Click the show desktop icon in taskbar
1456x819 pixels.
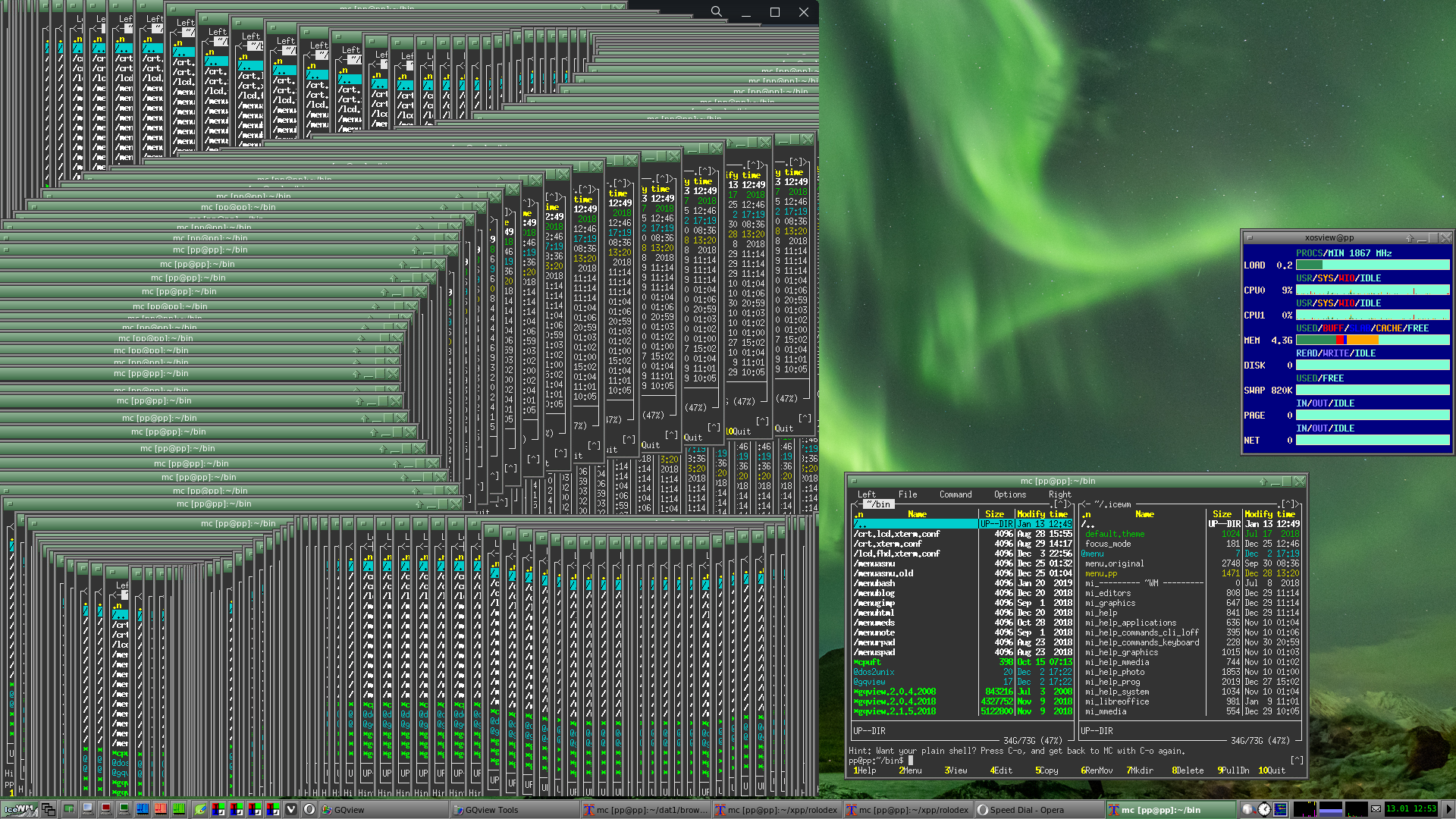69,809
